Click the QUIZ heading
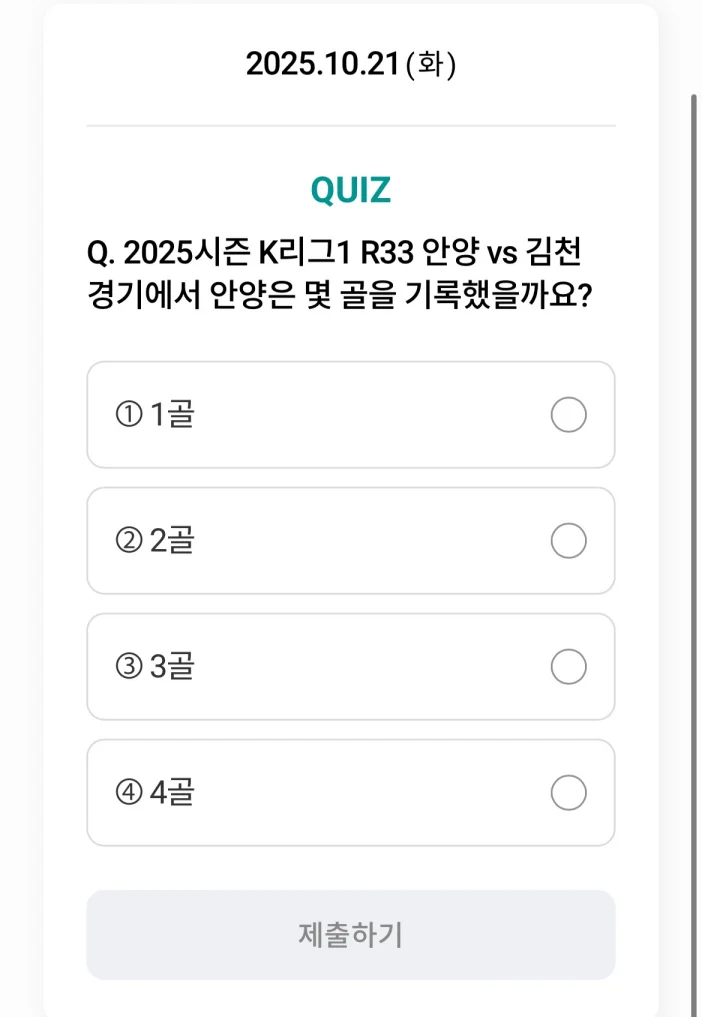Image resolution: width=702 pixels, height=1017 pixels. pos(350,187)
